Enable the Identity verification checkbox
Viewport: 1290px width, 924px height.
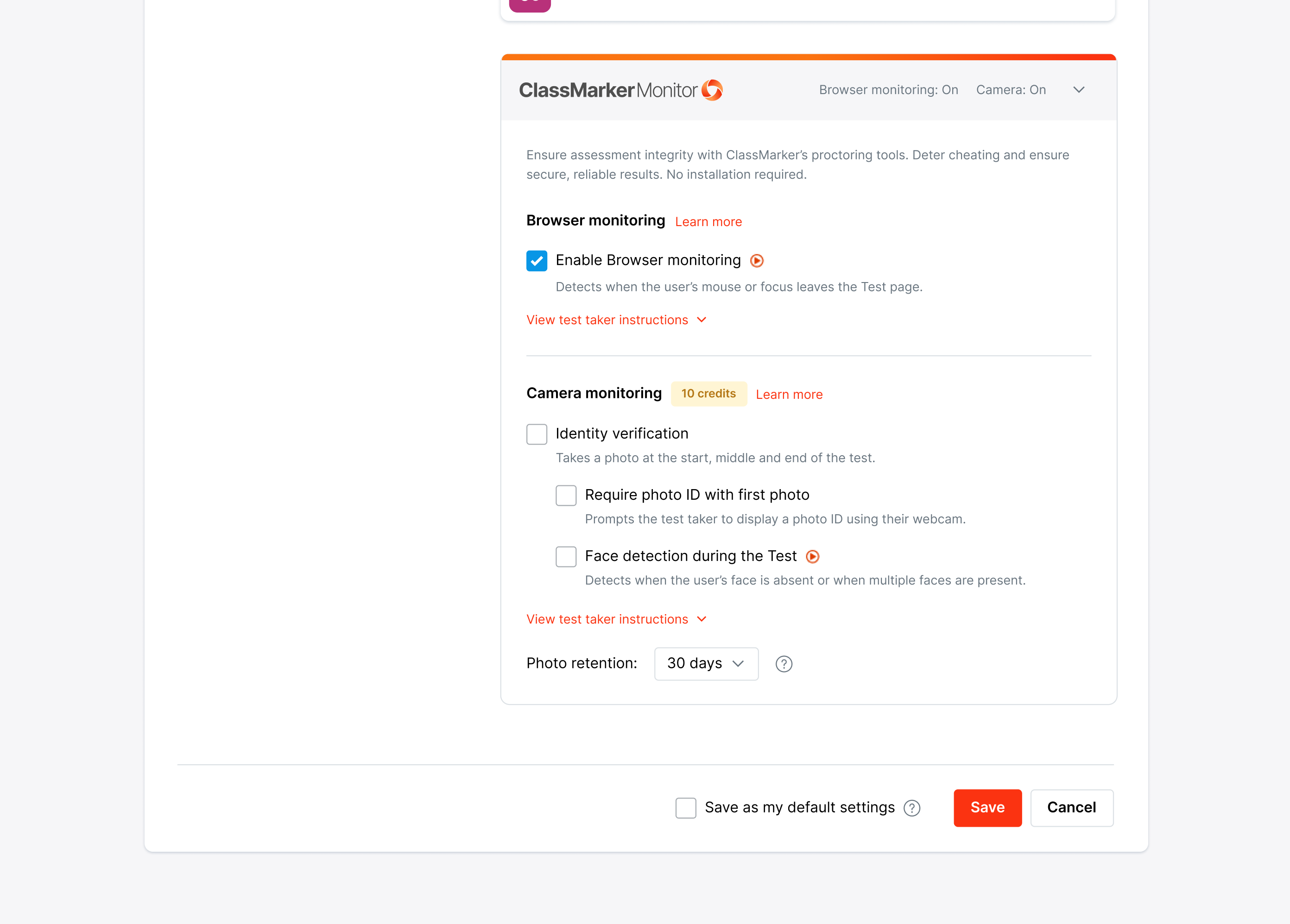coord(537,434)
